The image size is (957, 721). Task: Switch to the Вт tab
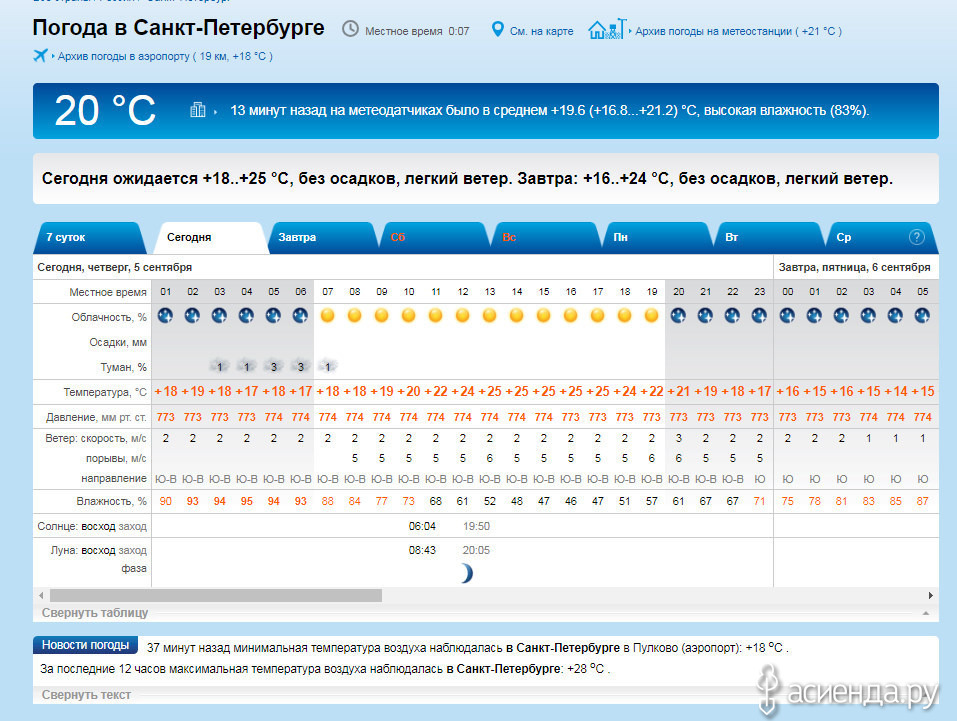[768, 237]
